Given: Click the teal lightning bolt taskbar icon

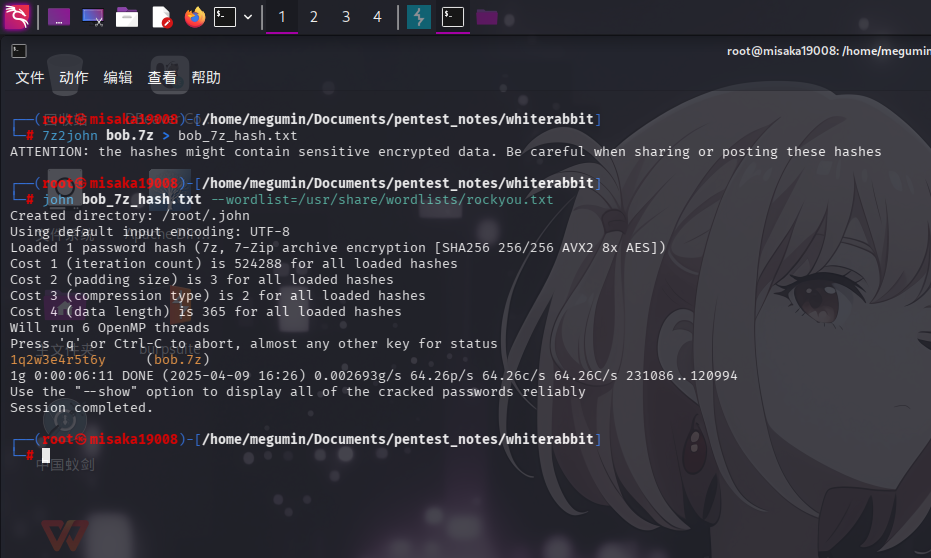Looking at the screenshot, I should click(x=419, y=17).
